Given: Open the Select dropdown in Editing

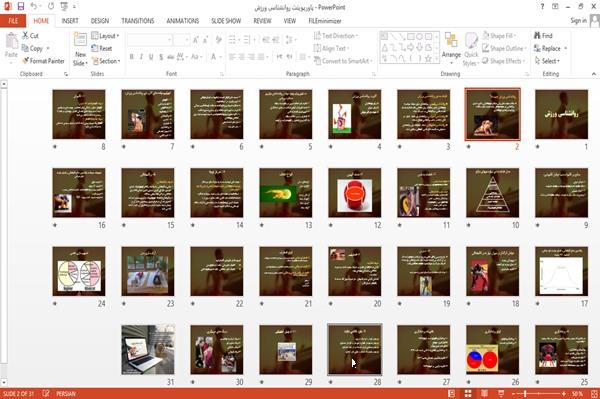Looking at the screenshot, I should point(547,61).
